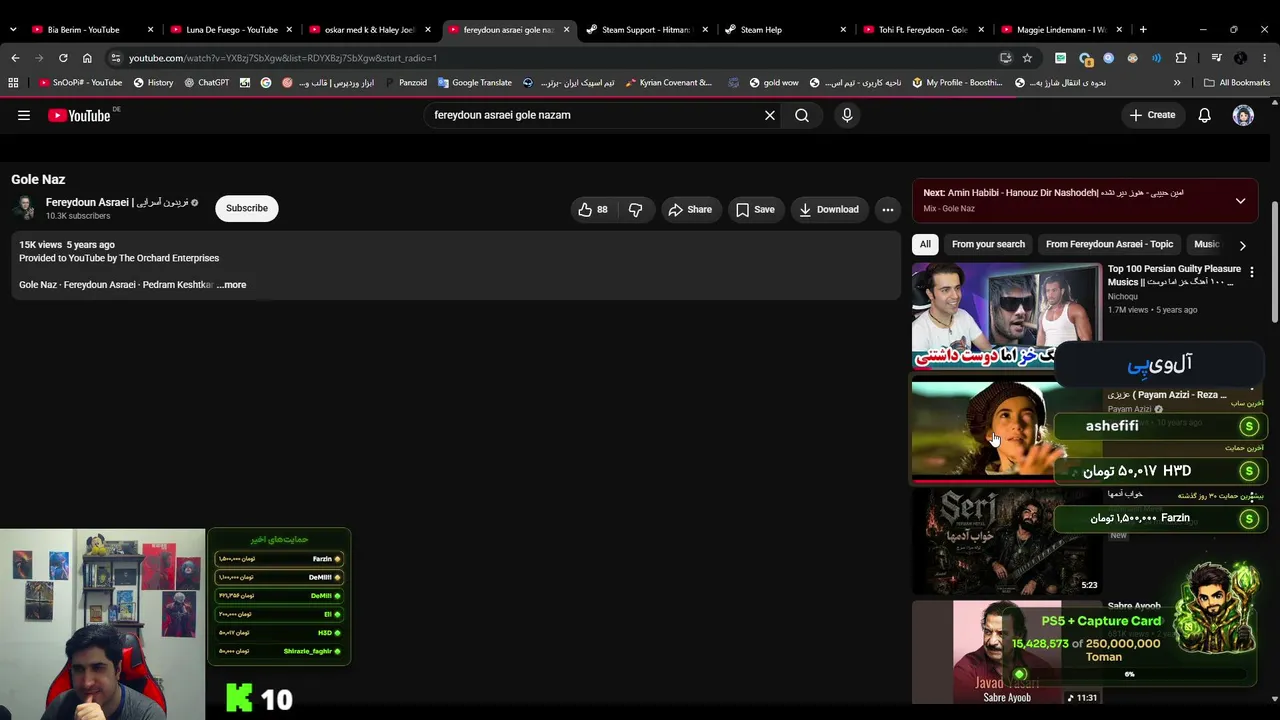Viewport: 1280px width, 720px height.
Task: Open the All Bookmarks folder
Action: (x=1237, y=83)
